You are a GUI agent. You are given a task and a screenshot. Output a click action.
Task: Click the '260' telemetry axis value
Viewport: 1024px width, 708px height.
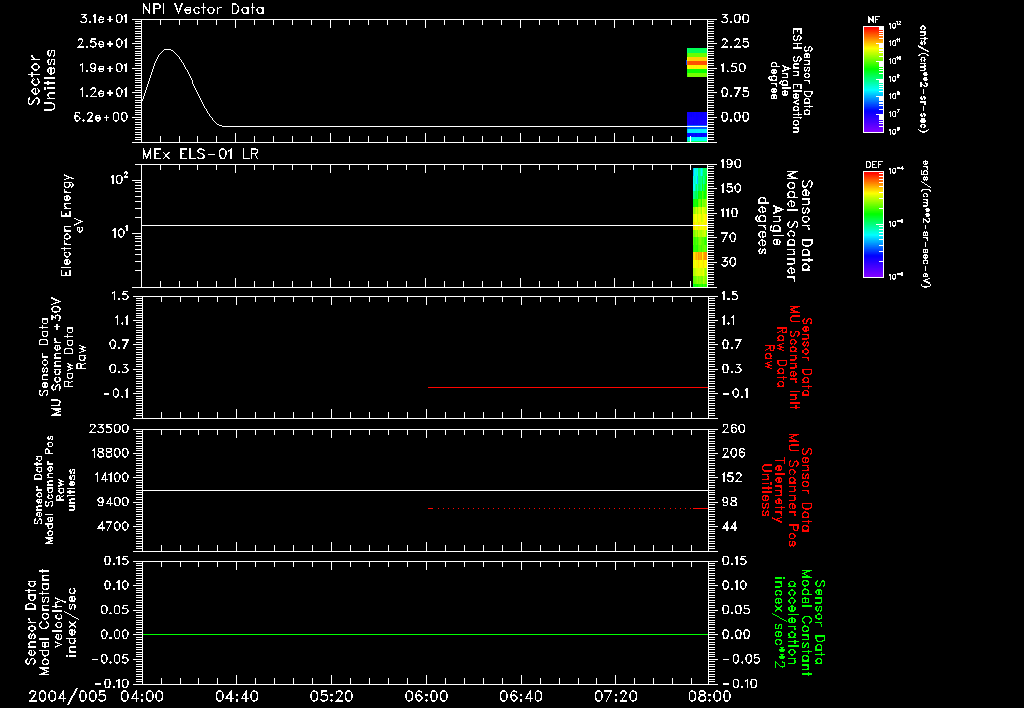[x=733, y=428]
